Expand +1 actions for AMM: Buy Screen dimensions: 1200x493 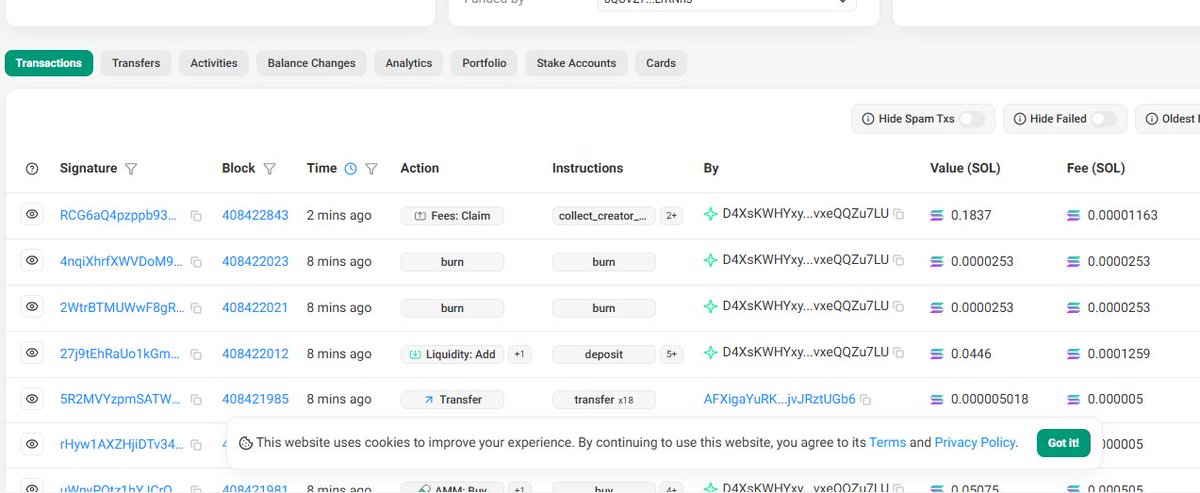519,488
